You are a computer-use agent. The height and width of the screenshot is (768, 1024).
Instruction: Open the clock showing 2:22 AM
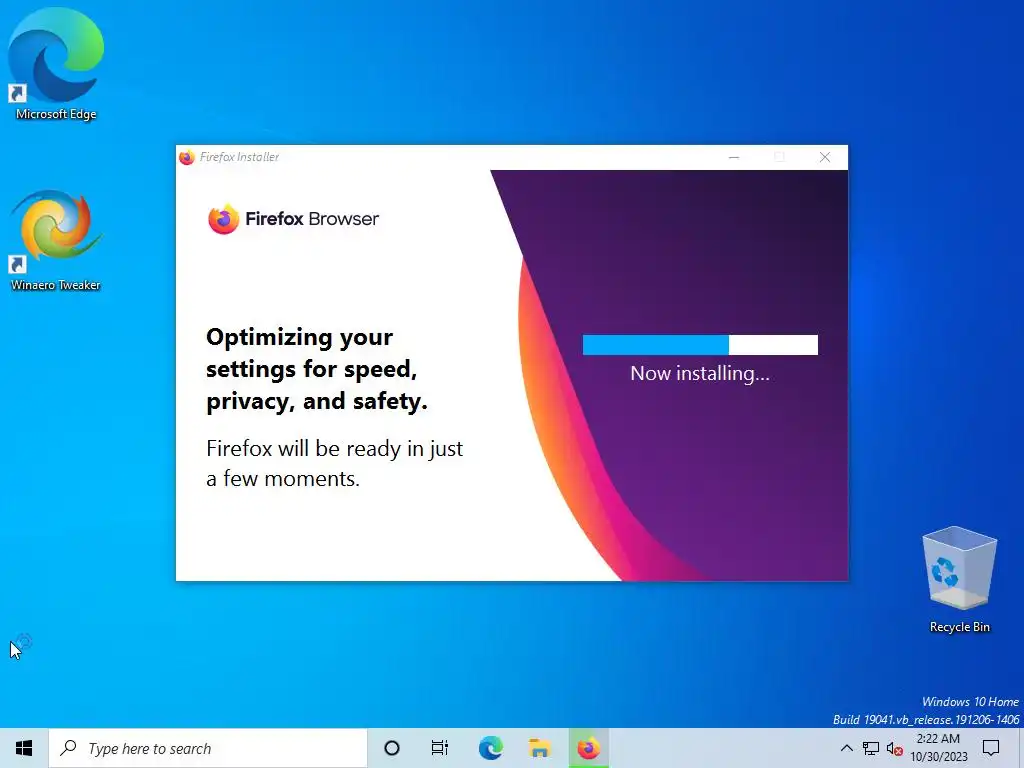click(x=938, y=748)
